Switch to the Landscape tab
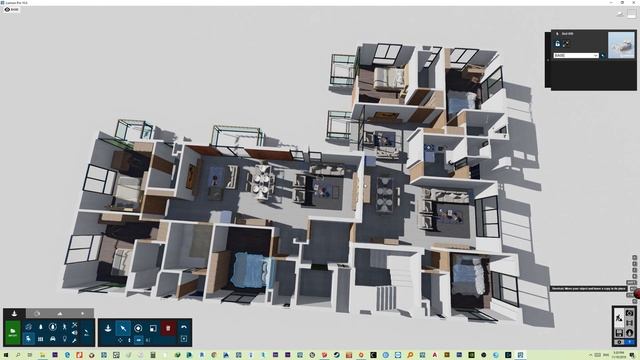Viewport: 640px width, 360px height. click(x=60, y=313)
